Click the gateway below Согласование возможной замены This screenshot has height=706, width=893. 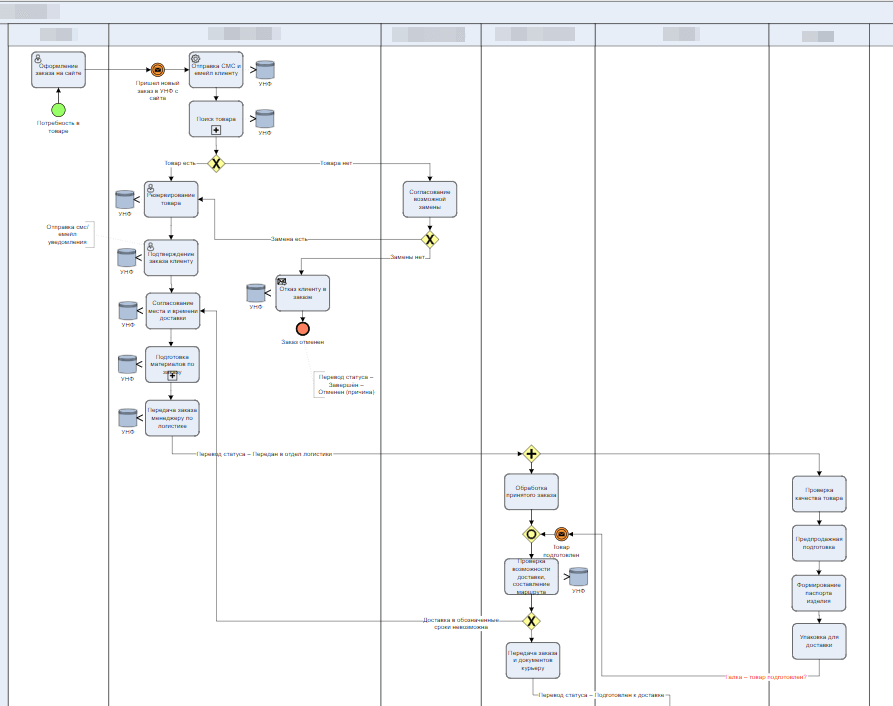(x=430, y=239)
